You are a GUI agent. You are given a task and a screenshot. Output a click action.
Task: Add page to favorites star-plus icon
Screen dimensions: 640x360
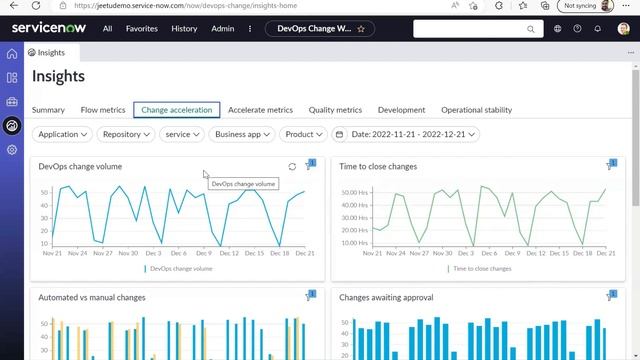[473, 6]
